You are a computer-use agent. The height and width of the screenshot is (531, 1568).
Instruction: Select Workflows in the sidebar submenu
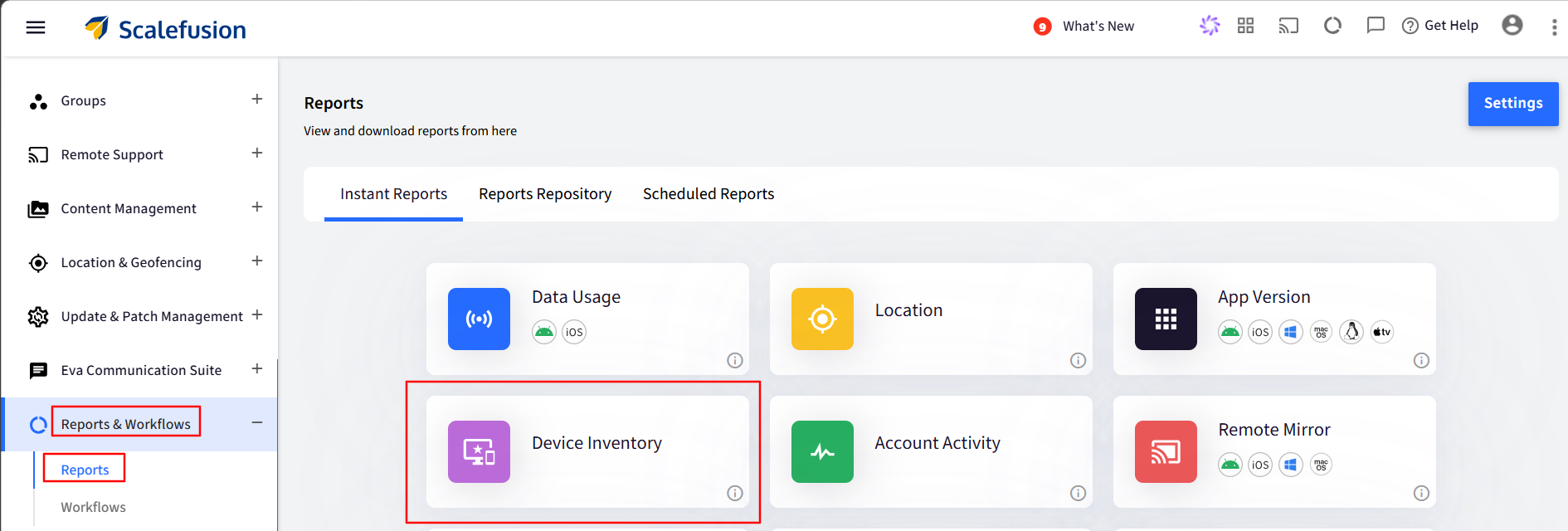(x=93, y=507)
